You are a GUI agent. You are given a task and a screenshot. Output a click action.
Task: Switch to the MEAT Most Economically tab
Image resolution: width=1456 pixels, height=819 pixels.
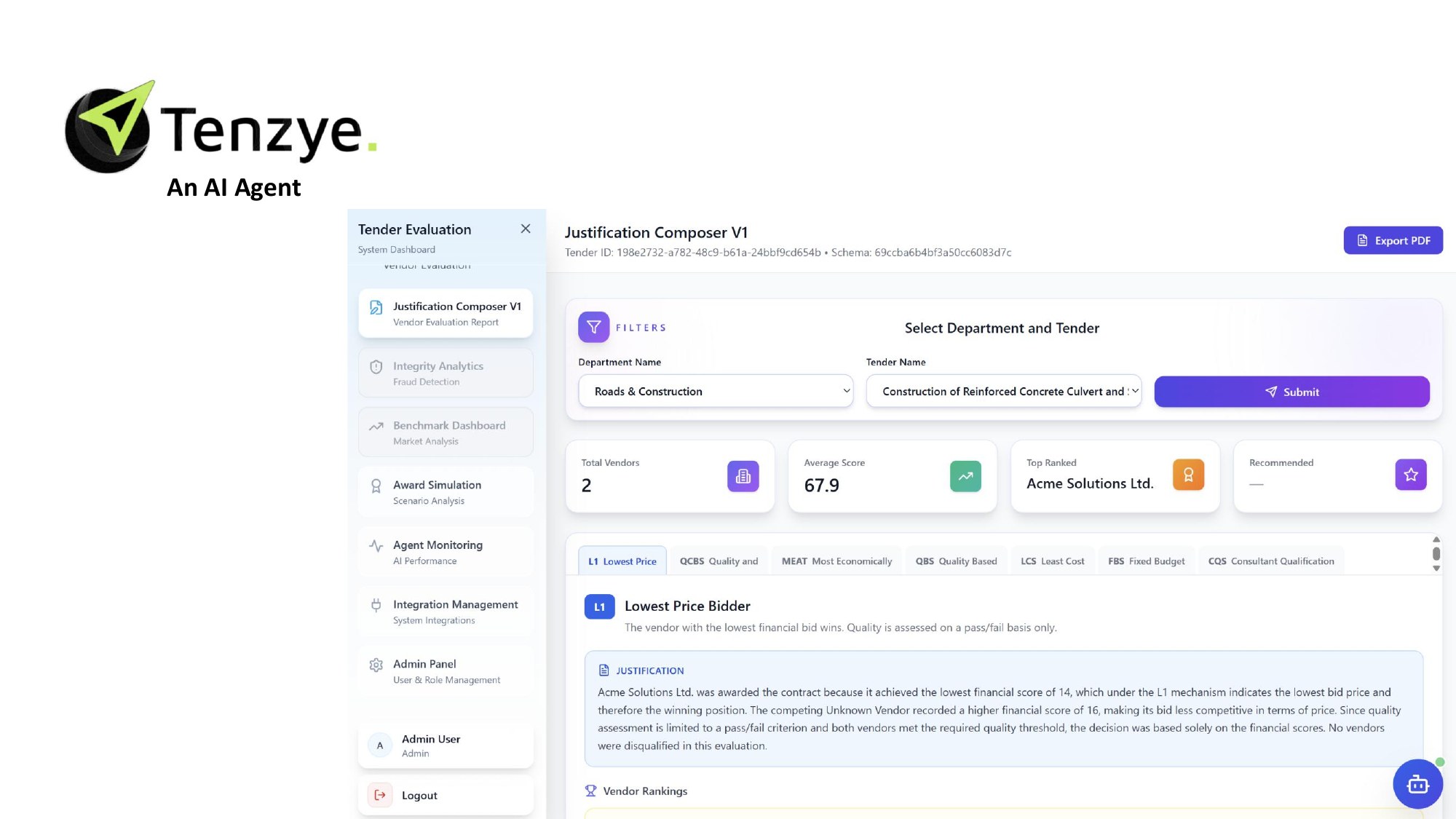(836, 561)
